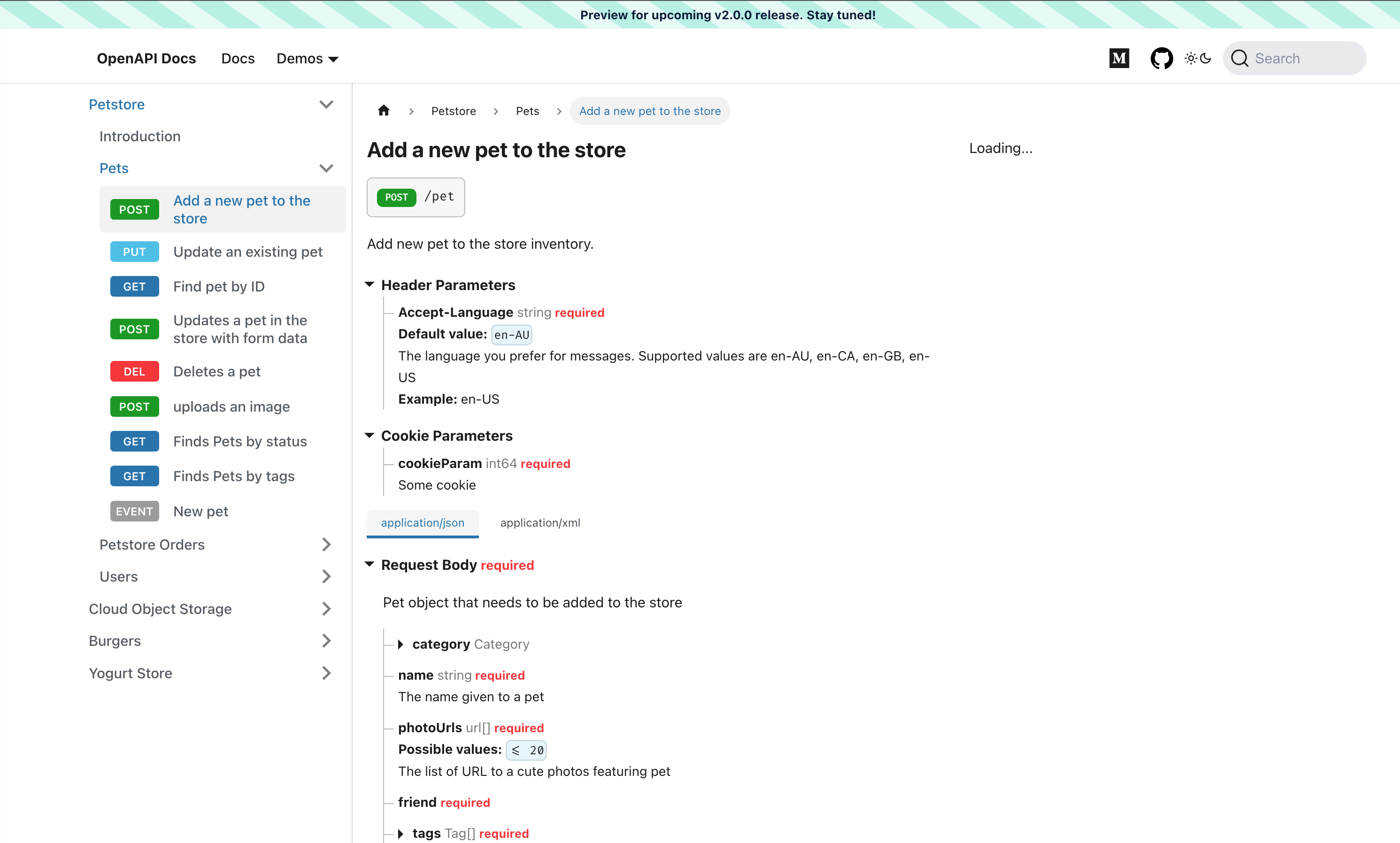
Task: Toggle light and dark theme
Action: click(x=1198, y=59)
